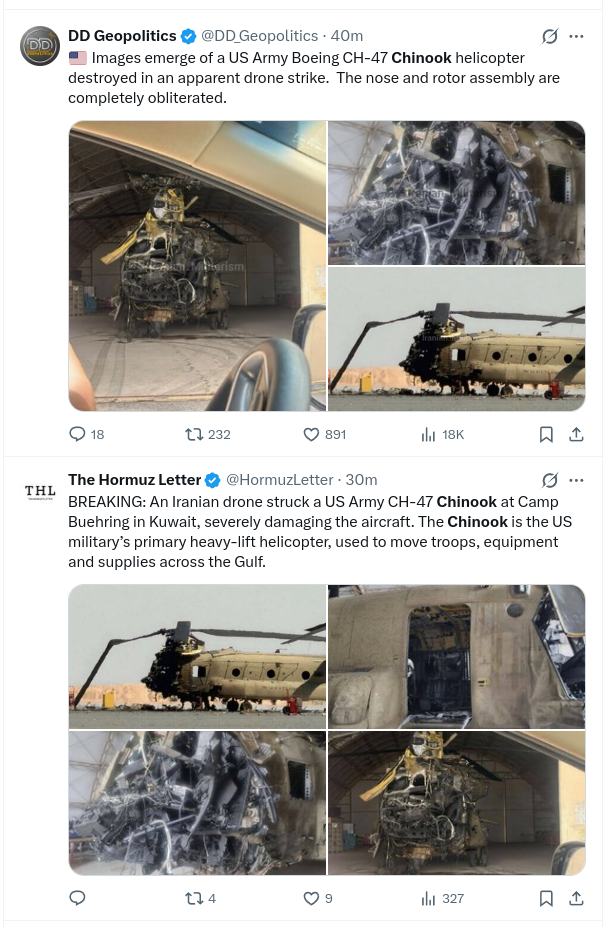This screenshot has height=927, width=611.
Task: Open the DD Geopolitics display name link
Action: coord(122,36)
